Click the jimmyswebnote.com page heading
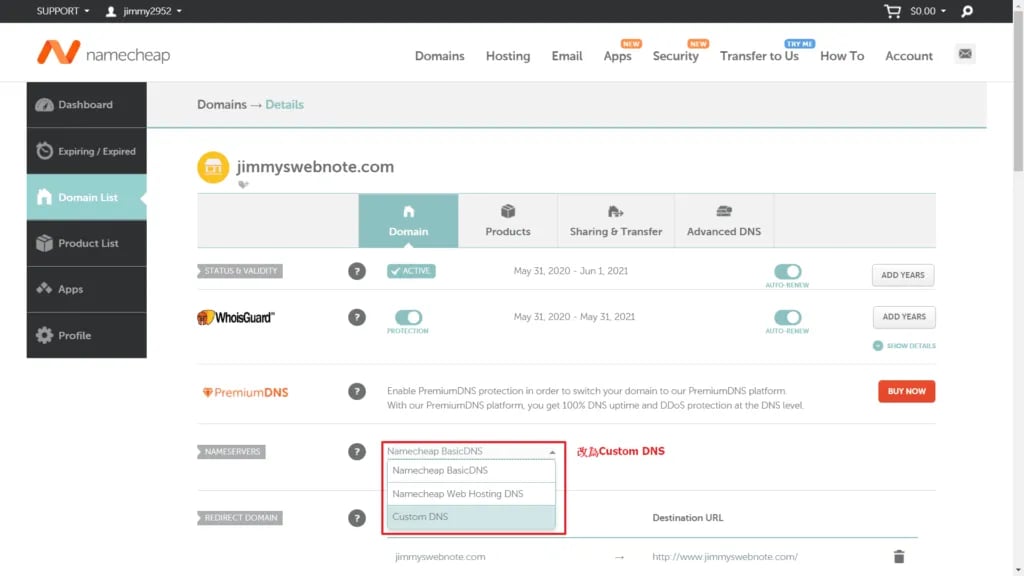This screenshot has height=576, width=1024. click(x=315, y=167)
